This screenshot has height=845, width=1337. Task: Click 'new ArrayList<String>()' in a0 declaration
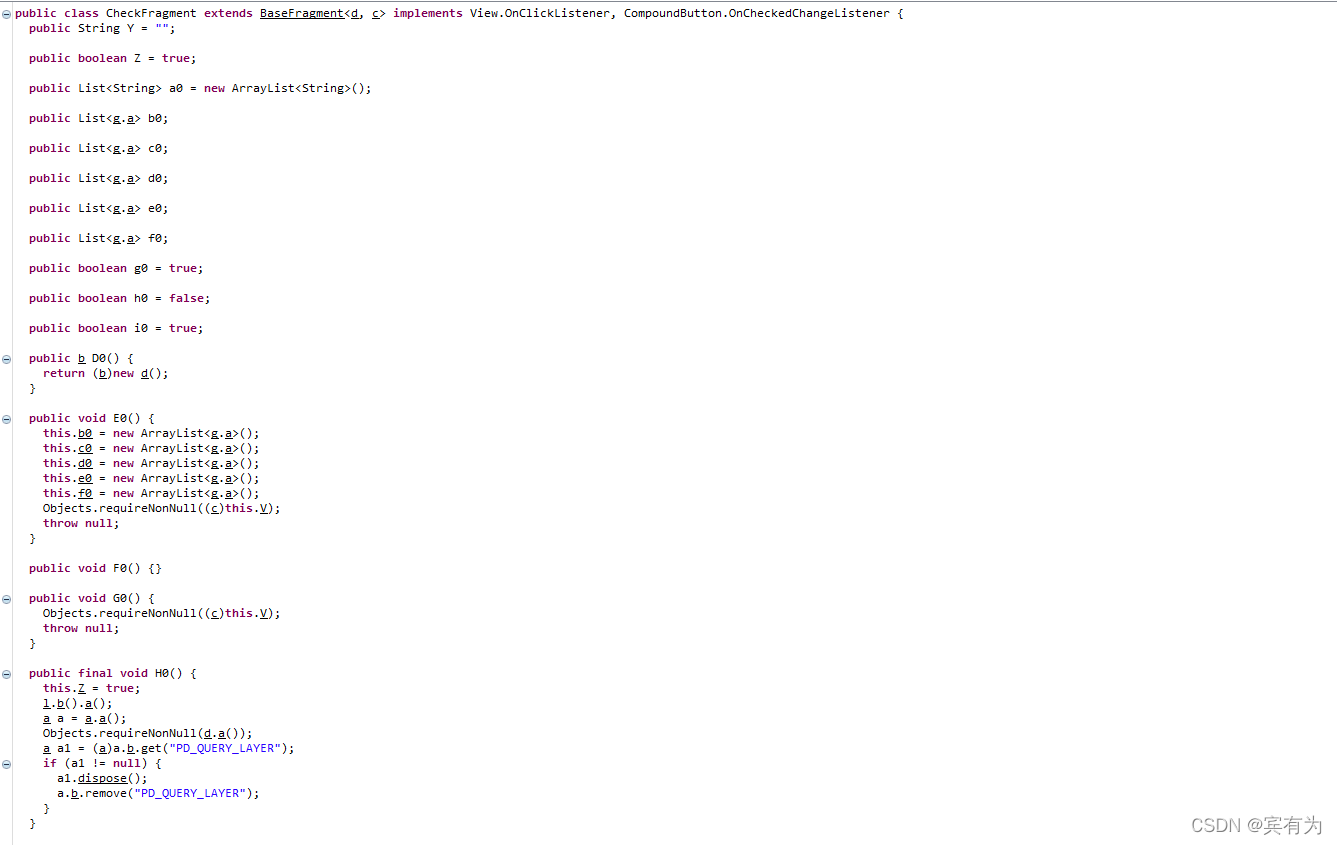287,88
